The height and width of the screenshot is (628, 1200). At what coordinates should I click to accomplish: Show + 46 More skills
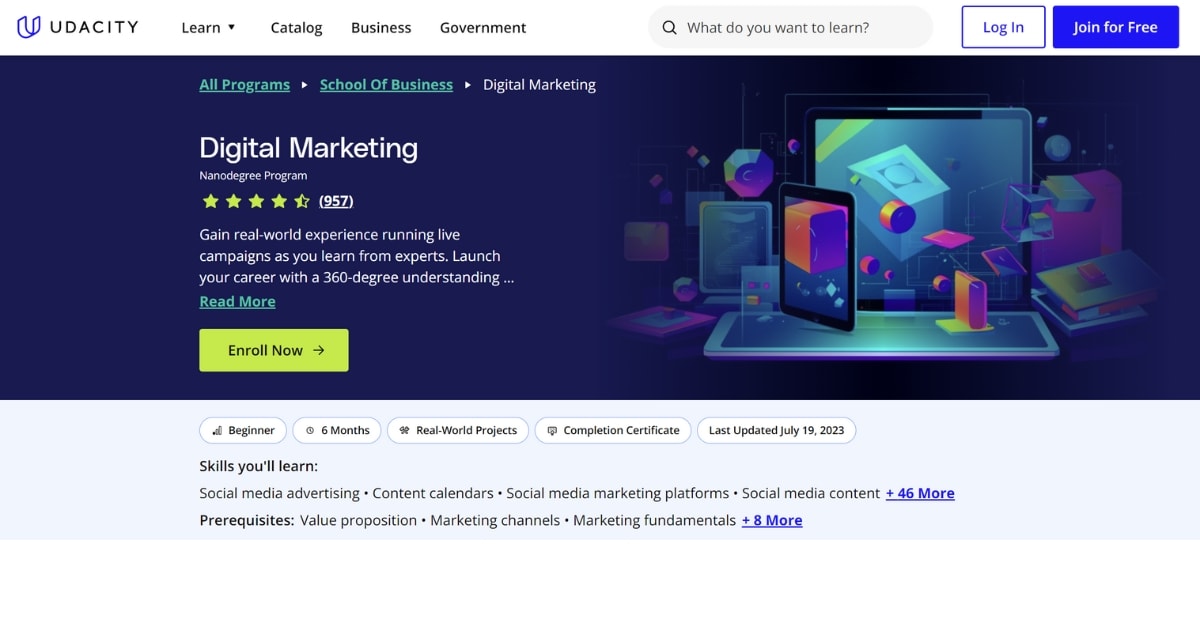pyautogui.click(x=920, y=493)
